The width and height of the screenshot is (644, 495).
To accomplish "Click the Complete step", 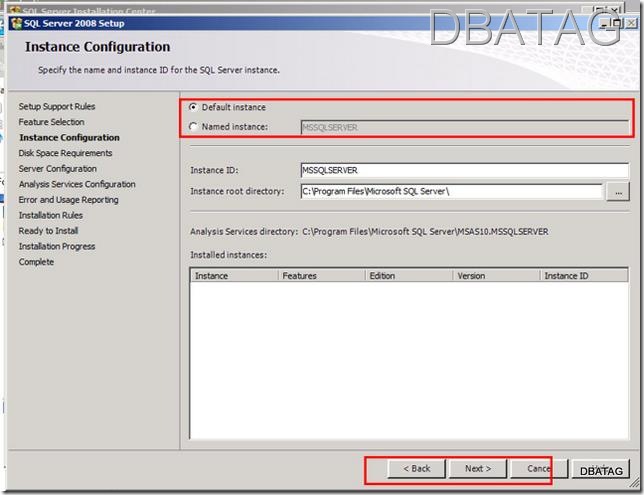I will (x=36, y=262).
